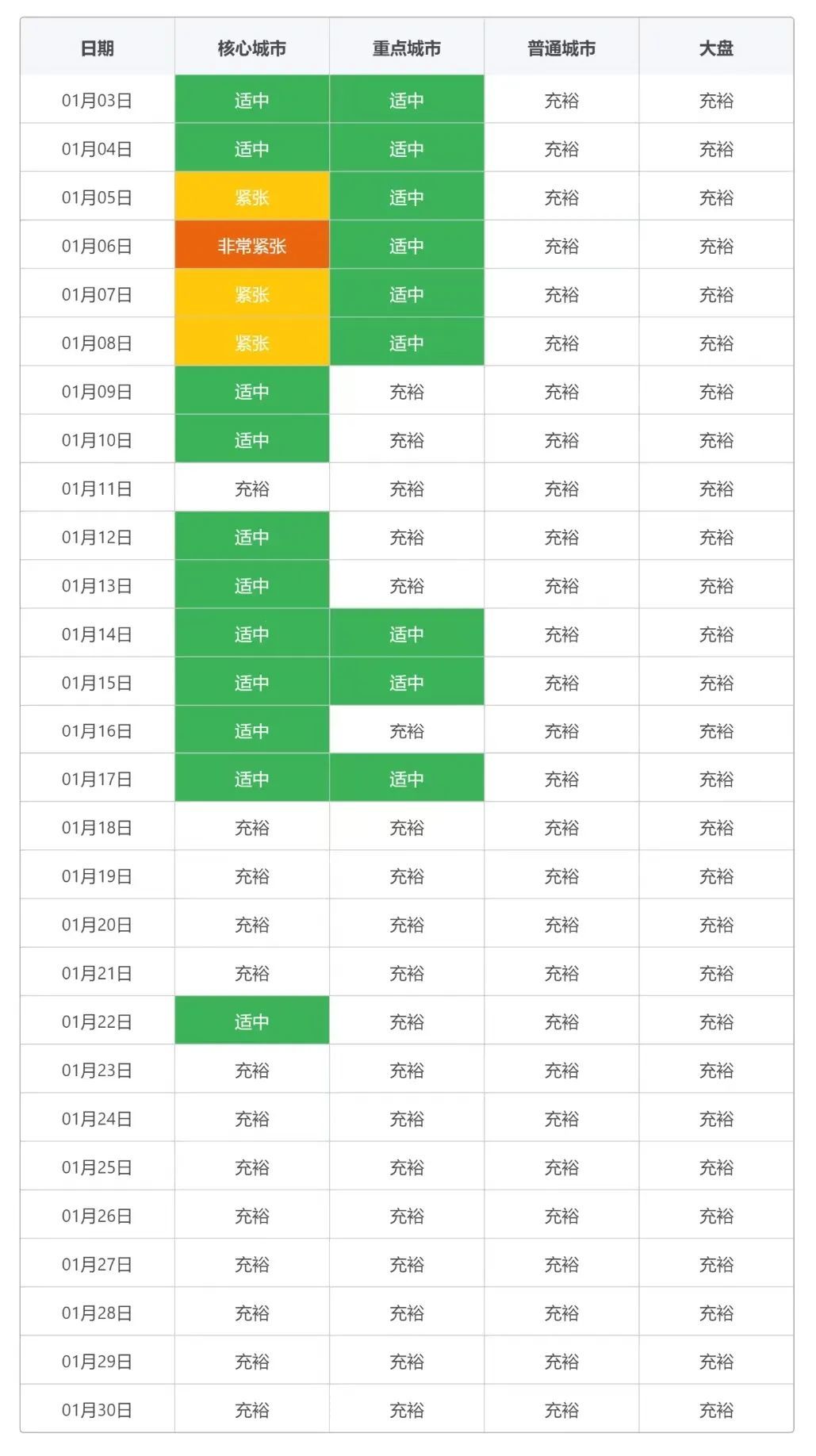This screenshot has height=1456, width=816.
Task: Click 核心城市 充裕 cell for 01月11日
Action: [252, 488]
